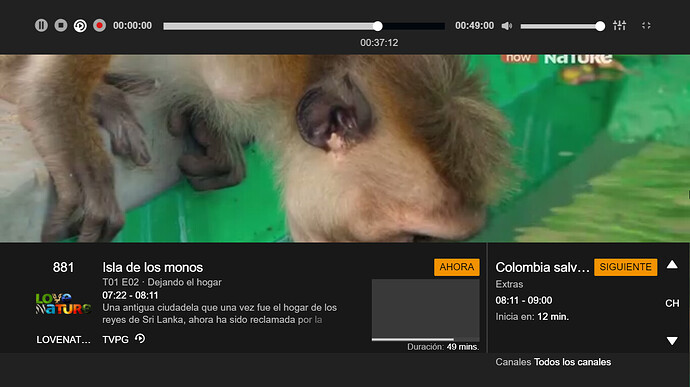690x387 pixels.
Task: Switch to next channel up arrow
Action: (x=672, y=265)
